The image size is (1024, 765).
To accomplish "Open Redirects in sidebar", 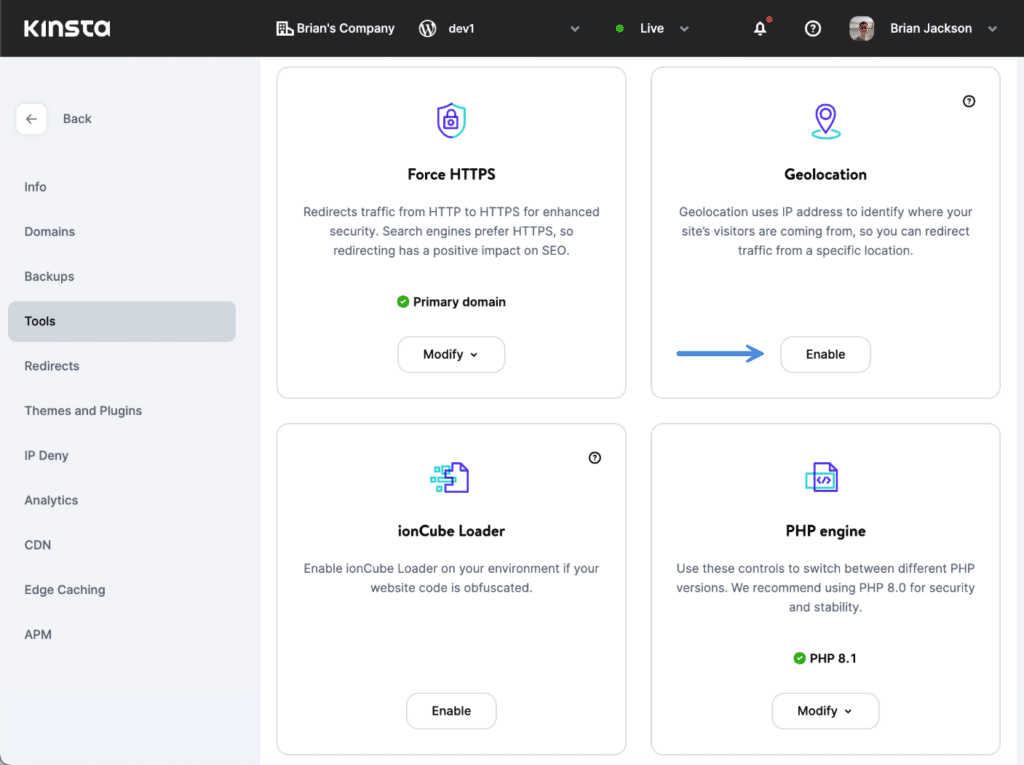I will pyautogui.click(x=52, y=366).
